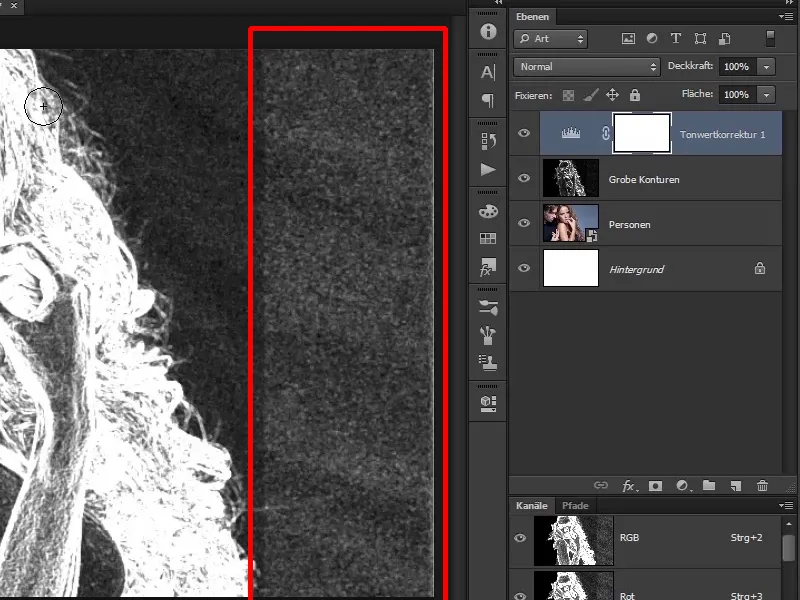This screenshot has width=800, height=600.
Task: Filter layers by pixel layers icon
Action: pos(628,39)
